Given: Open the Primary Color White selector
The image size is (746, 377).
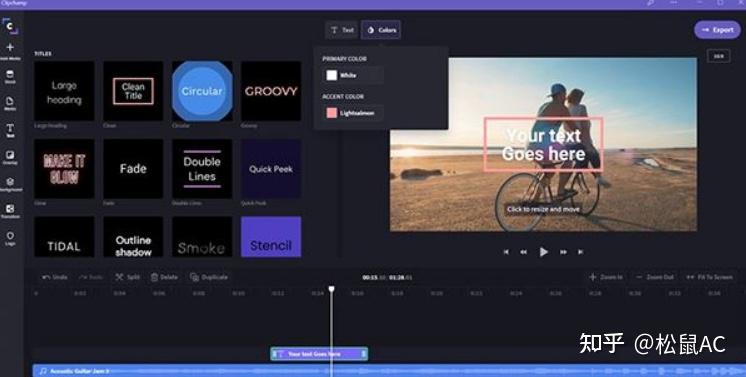Looking at the screenshot, I should coord(353,75).
